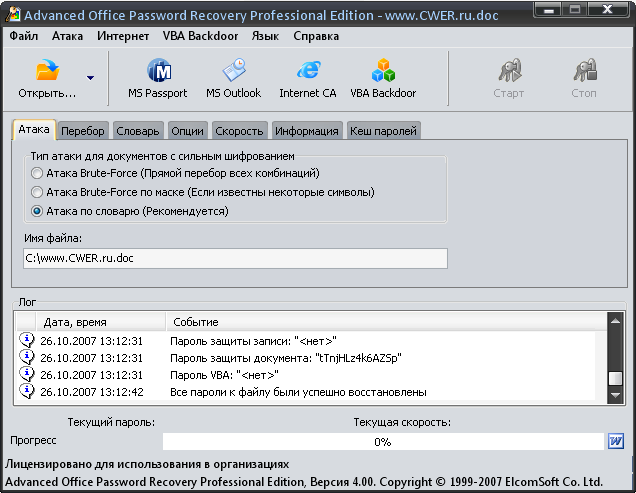Image resolution: width=636 pixels, height=493 pixels.
Task: Select direct Brute-Force attack radio option
Action: (x=37, y=174)
